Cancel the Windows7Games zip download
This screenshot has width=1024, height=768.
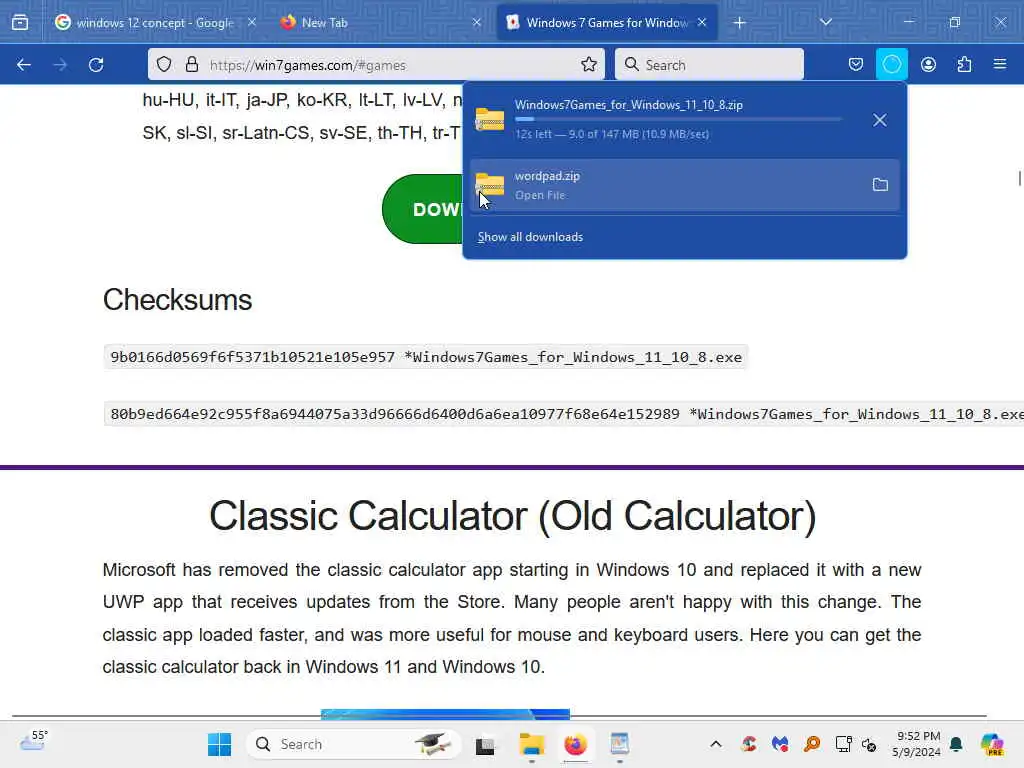(880, 120)
